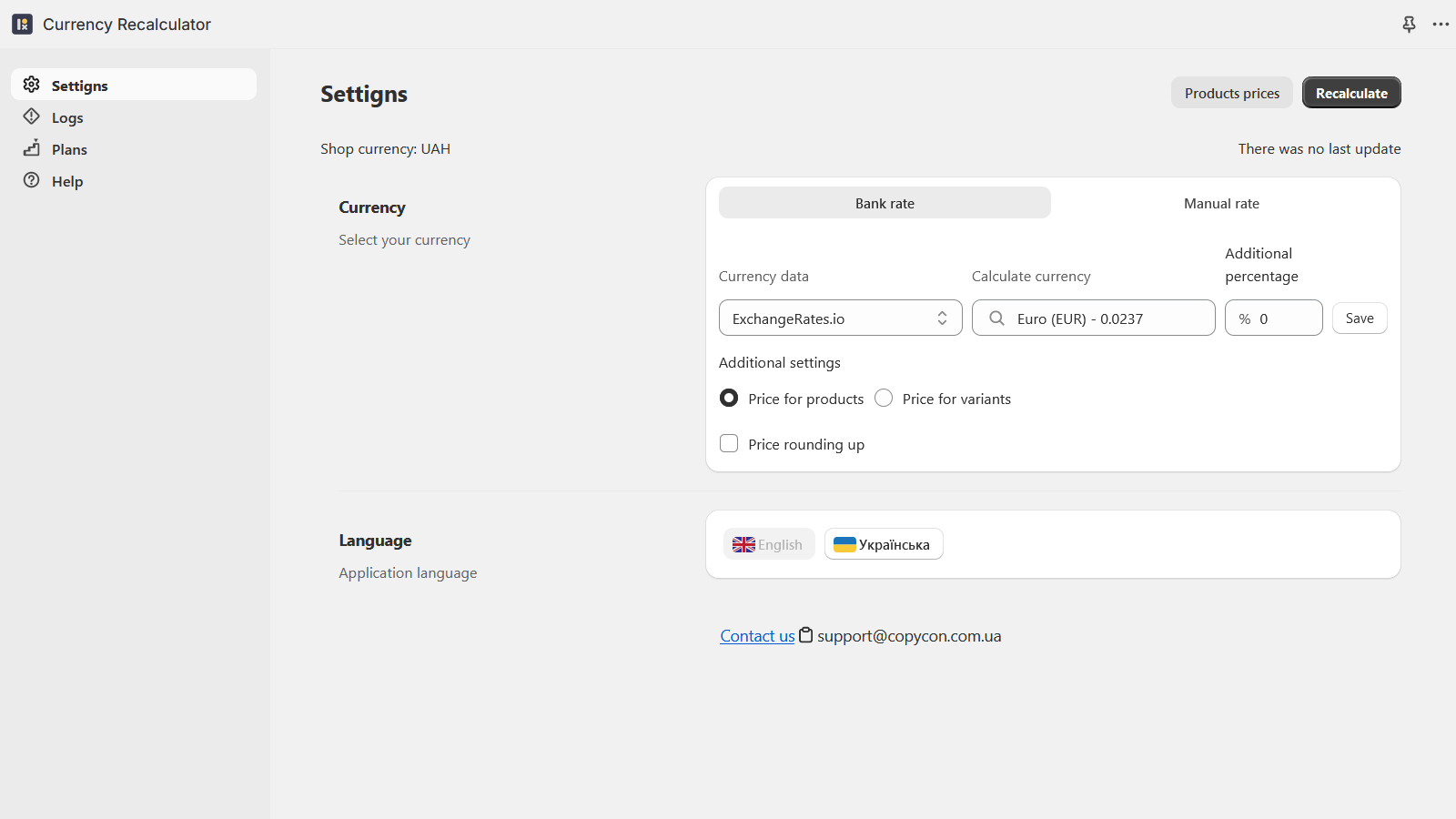The height and width of the screenshot is (819, 1456).
Task: Open the three-dots more options menu
Action: (1441, 25)
